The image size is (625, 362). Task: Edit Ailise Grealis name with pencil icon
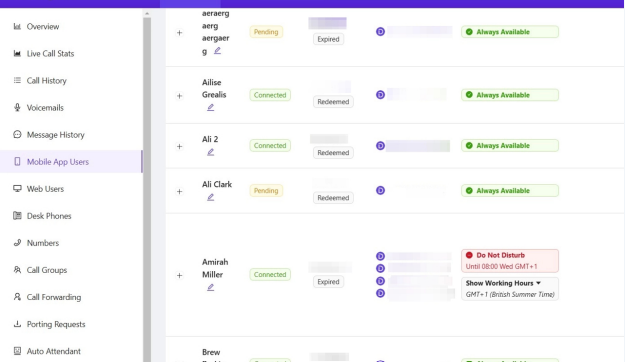pyautogui.click(x=210, y=107)
